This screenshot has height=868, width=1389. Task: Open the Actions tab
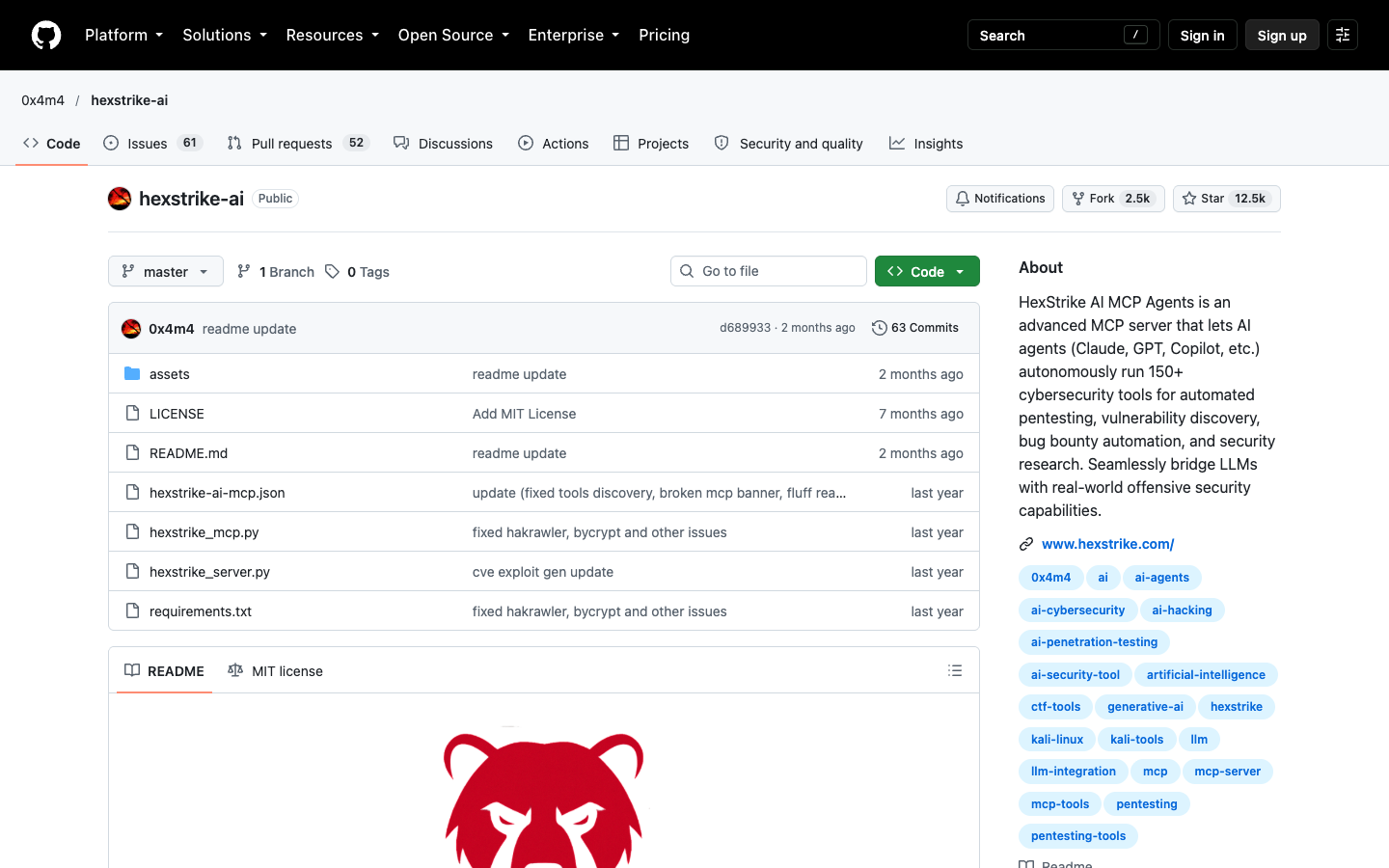(553, 144)
